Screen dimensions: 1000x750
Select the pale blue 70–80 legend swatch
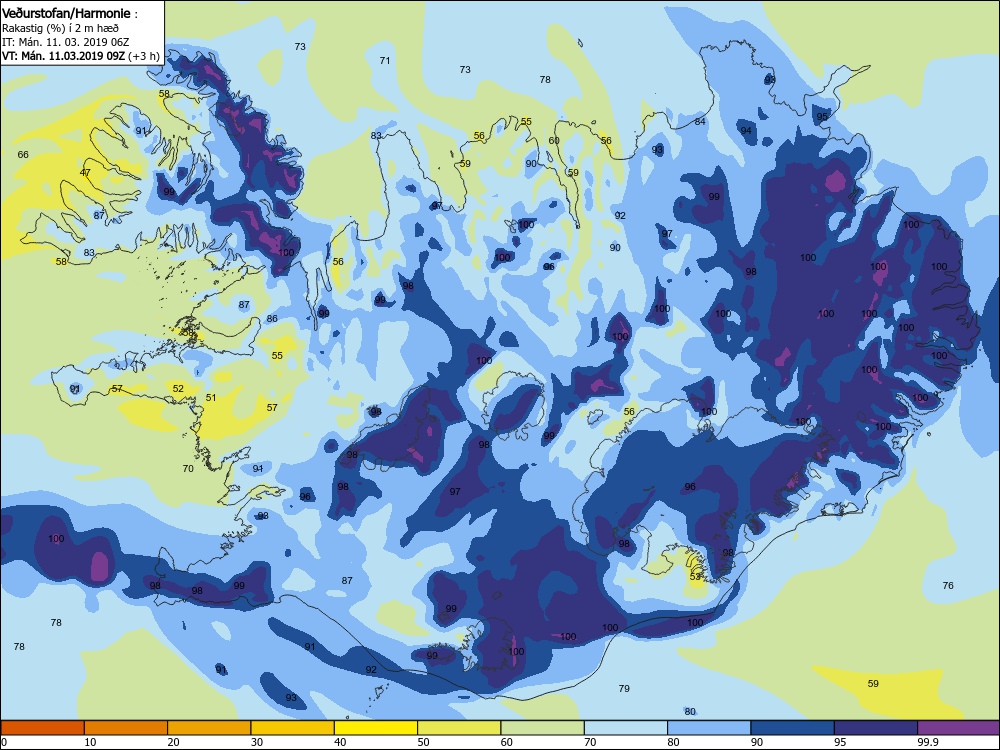pyautogui.click(x=626, y=728)
